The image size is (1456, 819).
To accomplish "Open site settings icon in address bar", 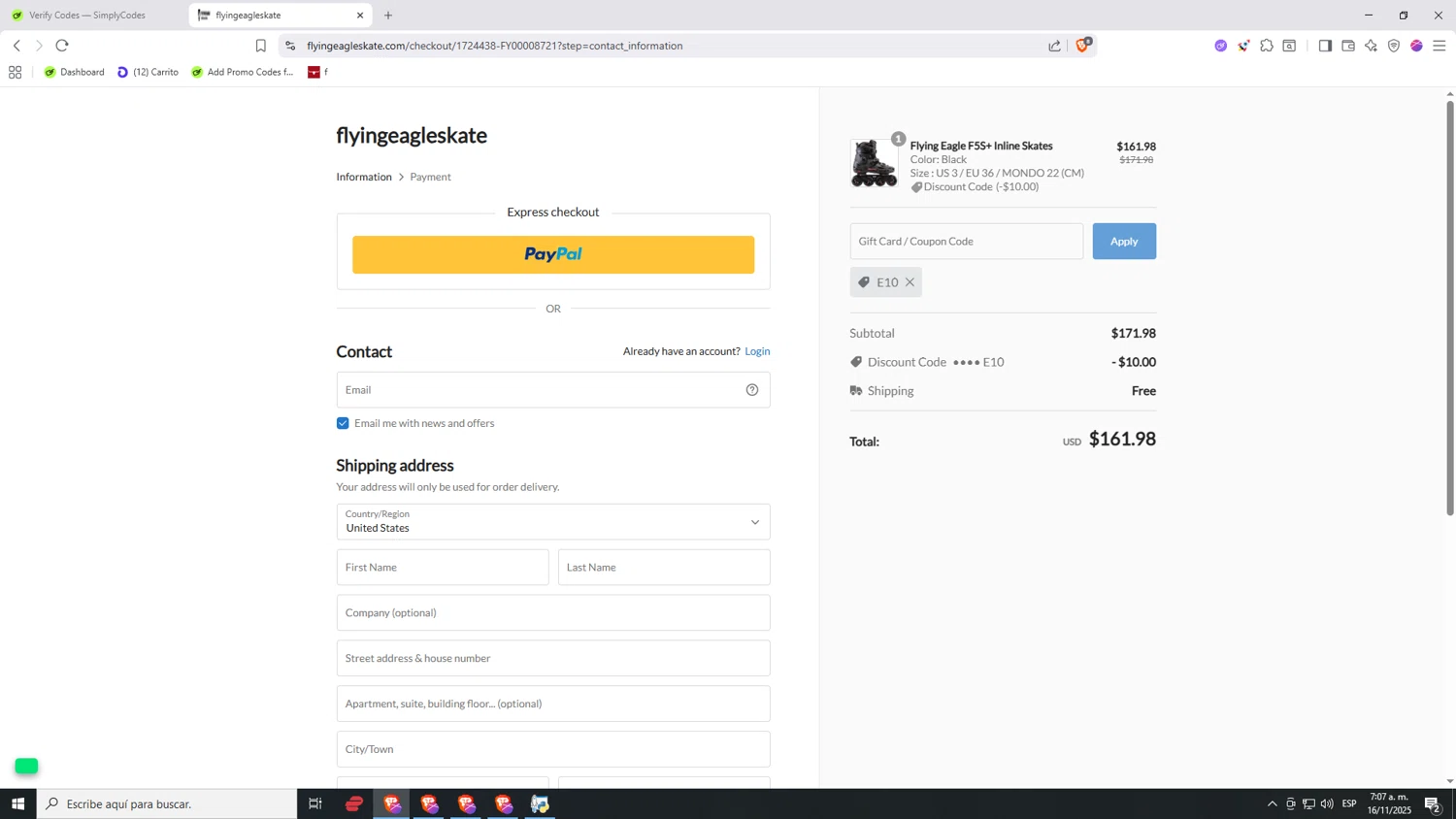I will point(290,46).
